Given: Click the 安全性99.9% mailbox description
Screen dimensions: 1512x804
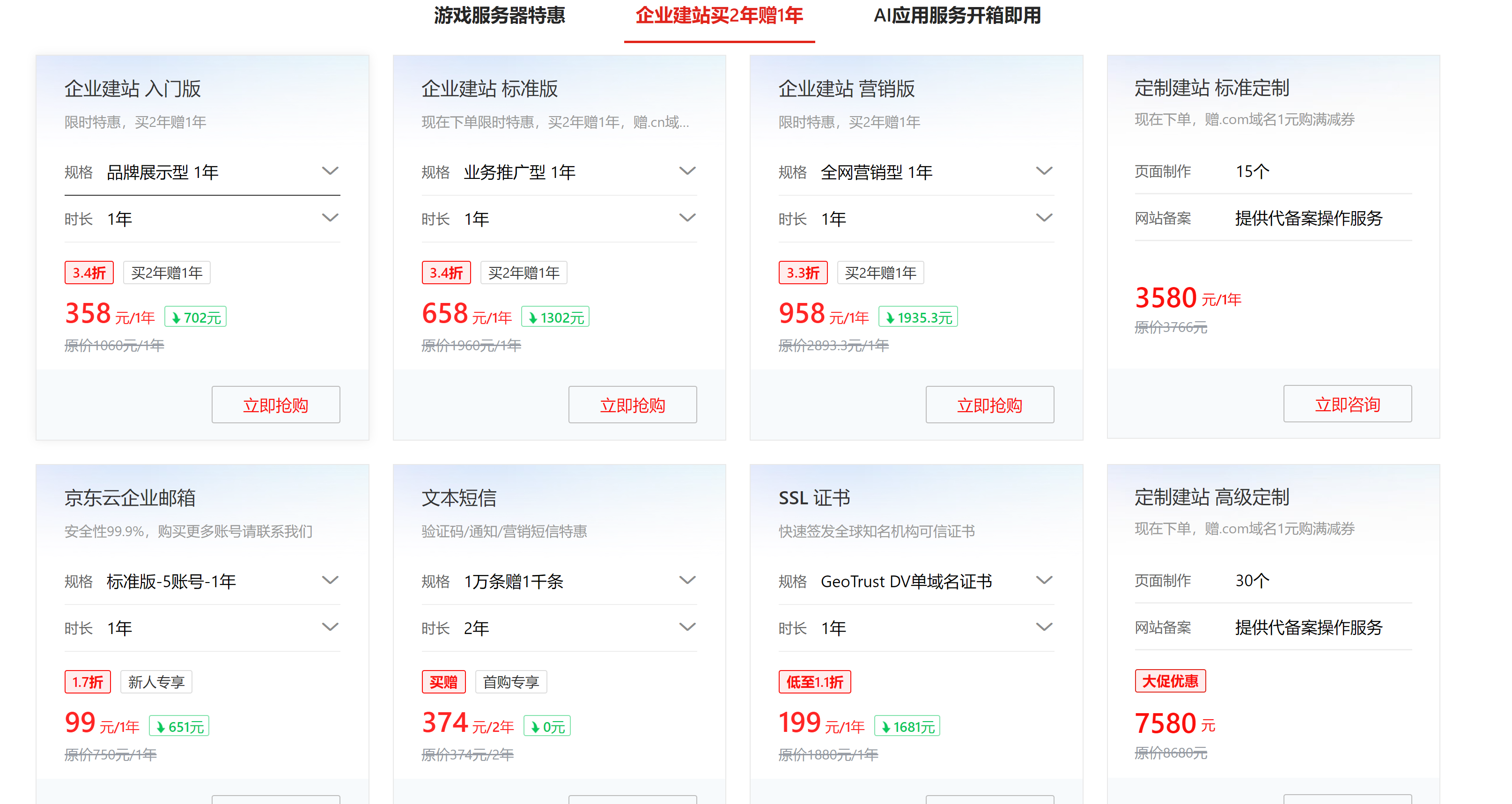Looking at the screenshot, I should pyautogui.click(x=188, y=531).
